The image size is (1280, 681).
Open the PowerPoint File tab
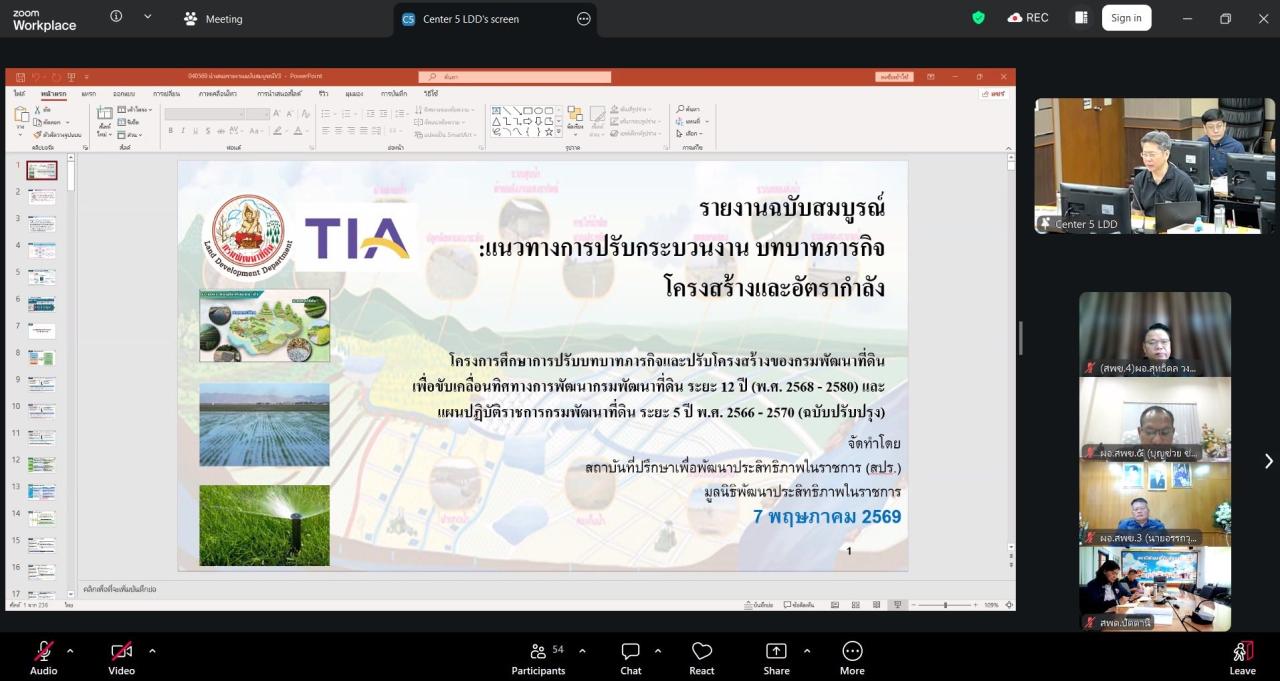click(19, 93)
